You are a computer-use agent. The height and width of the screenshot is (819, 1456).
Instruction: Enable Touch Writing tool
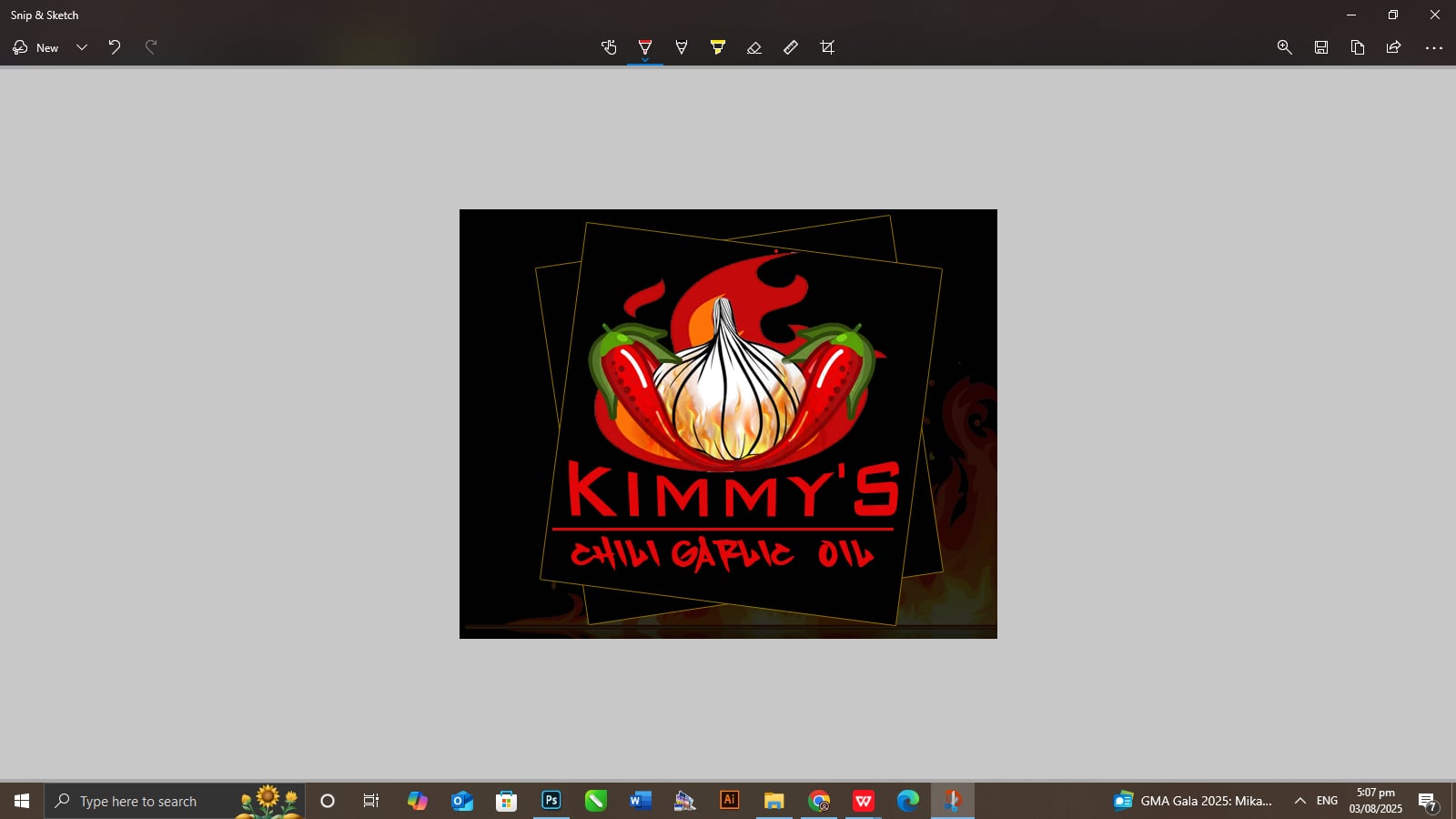(x=609, y=47)
